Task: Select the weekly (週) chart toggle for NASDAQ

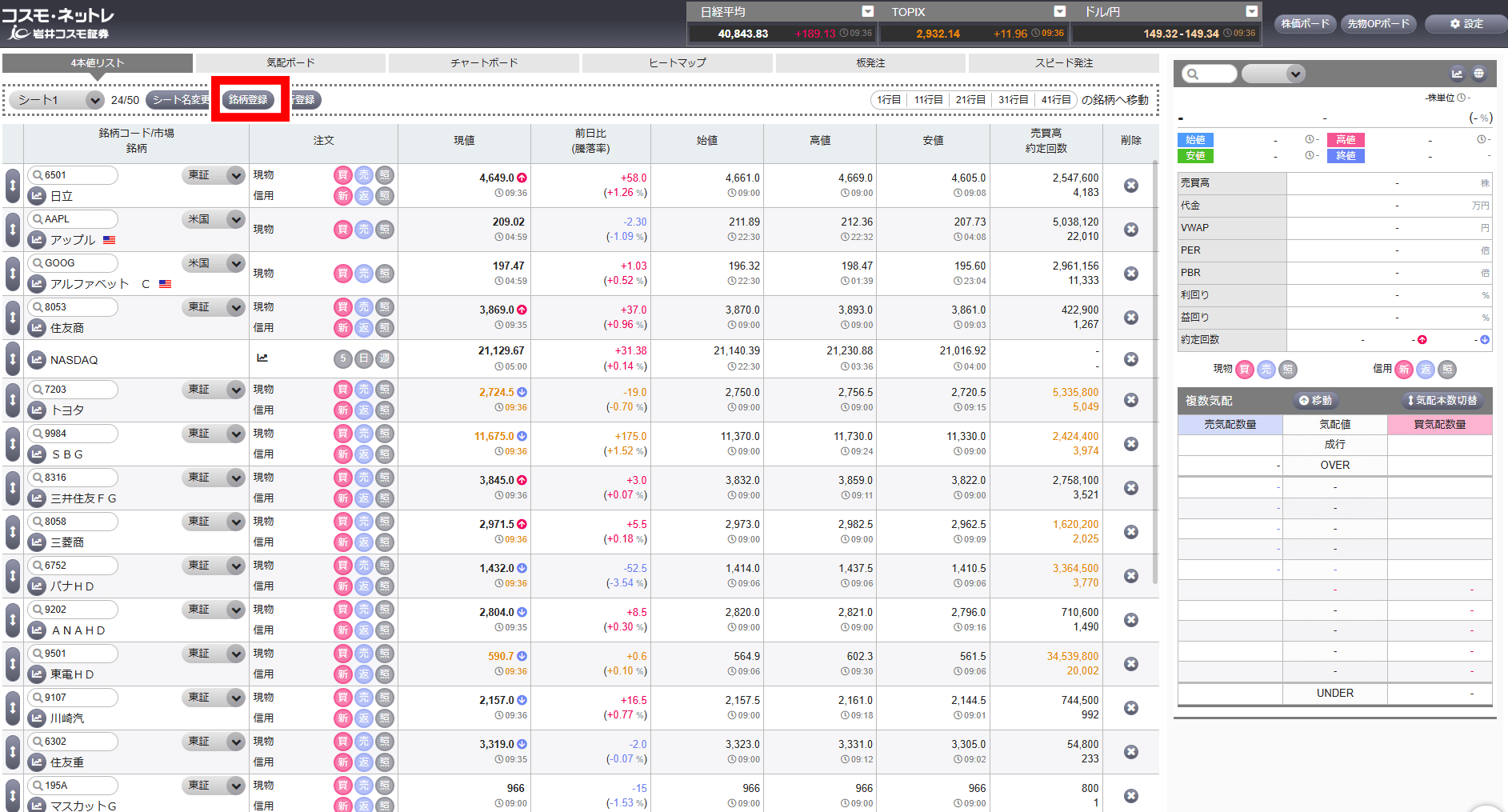Action: (385, 359)
